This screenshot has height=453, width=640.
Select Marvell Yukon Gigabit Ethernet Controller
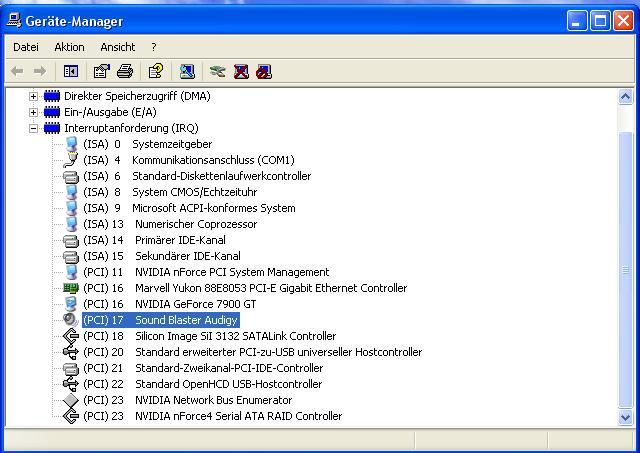coord(245,288)
